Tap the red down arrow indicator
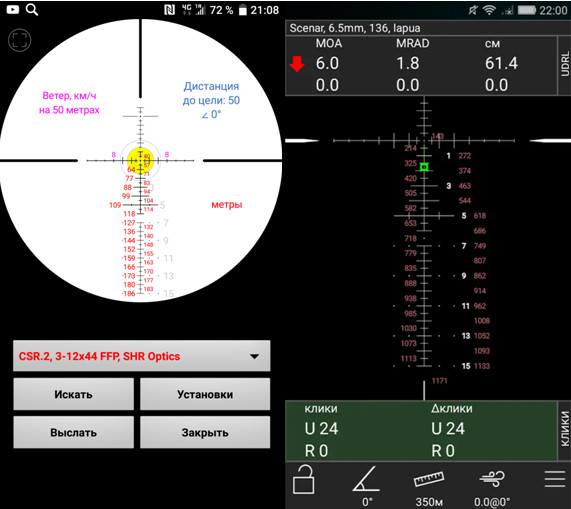This screenshot has height=509, width=571. [x=297, y=64]
